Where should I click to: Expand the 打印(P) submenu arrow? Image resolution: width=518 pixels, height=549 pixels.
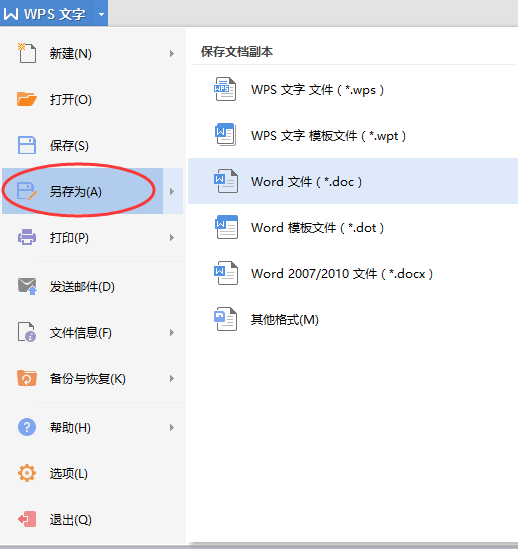point(172,238)
